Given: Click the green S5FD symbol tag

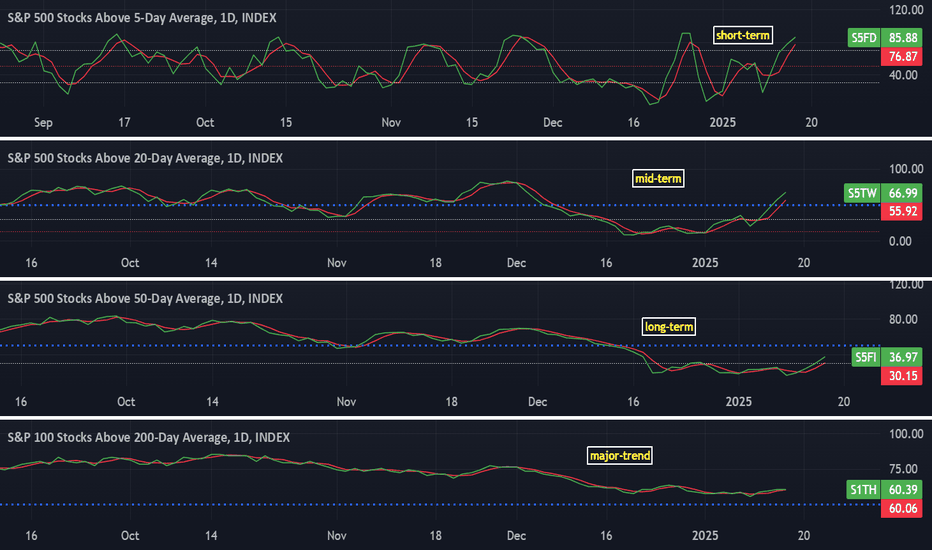Looking at the screenshot, I should point(864,38).
